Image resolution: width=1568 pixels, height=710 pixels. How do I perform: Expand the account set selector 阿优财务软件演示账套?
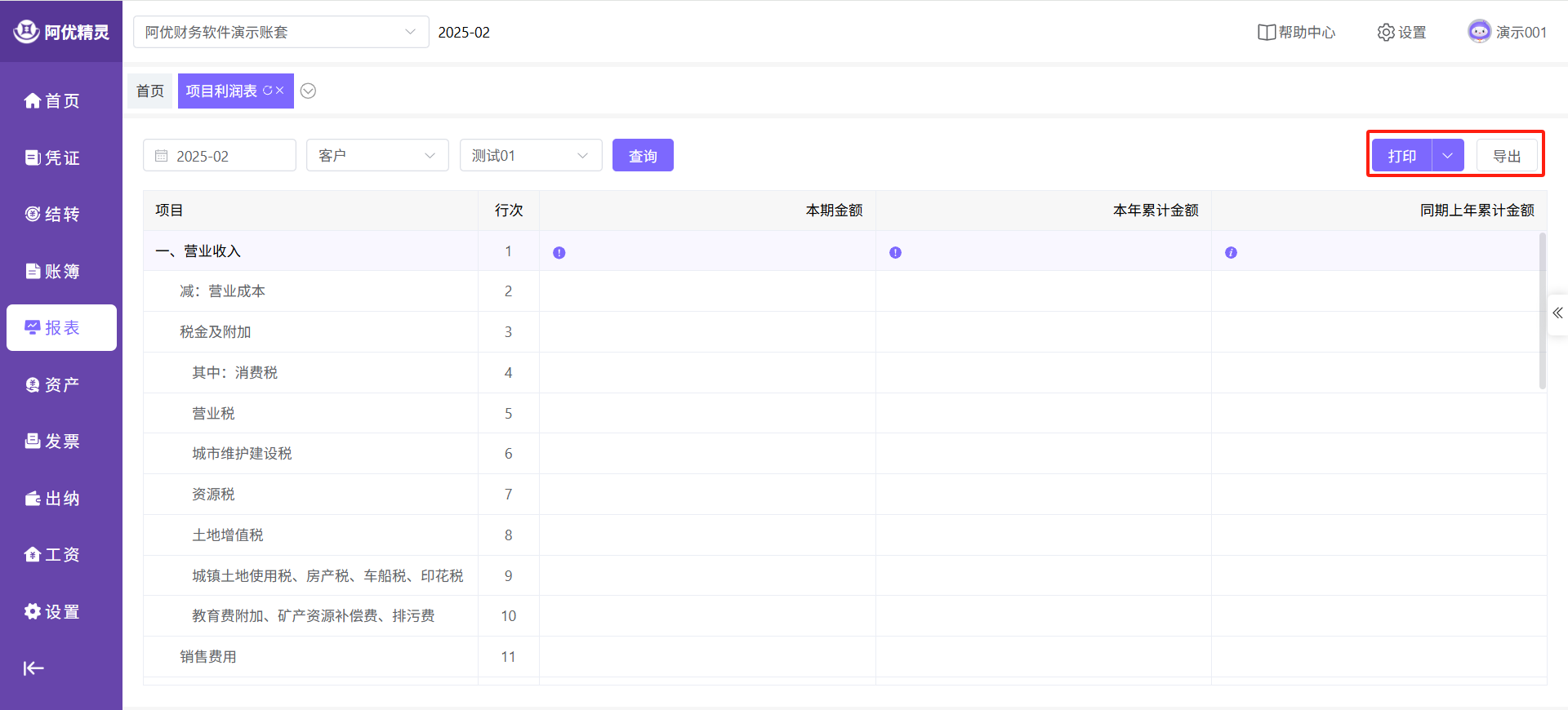(x=280, y=33)
